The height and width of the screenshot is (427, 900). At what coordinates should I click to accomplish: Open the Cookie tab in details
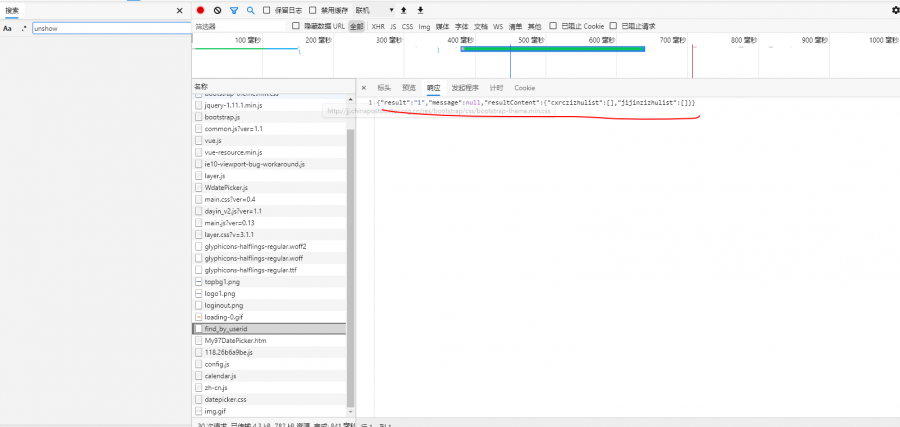pos(524,88)
